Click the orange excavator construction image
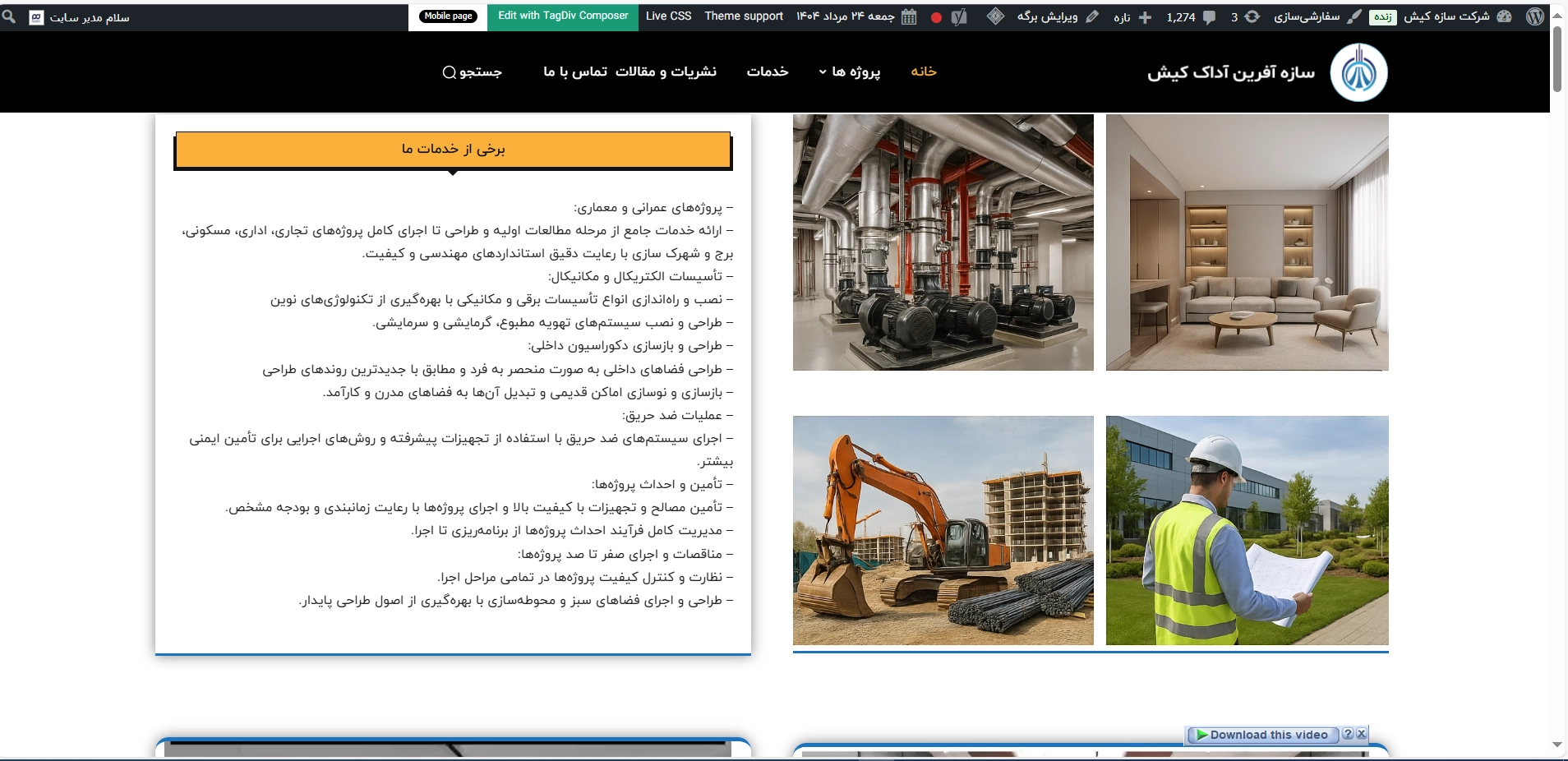Image resolution: width=1568 pixels, height=761 pixels. click(943, 530)
